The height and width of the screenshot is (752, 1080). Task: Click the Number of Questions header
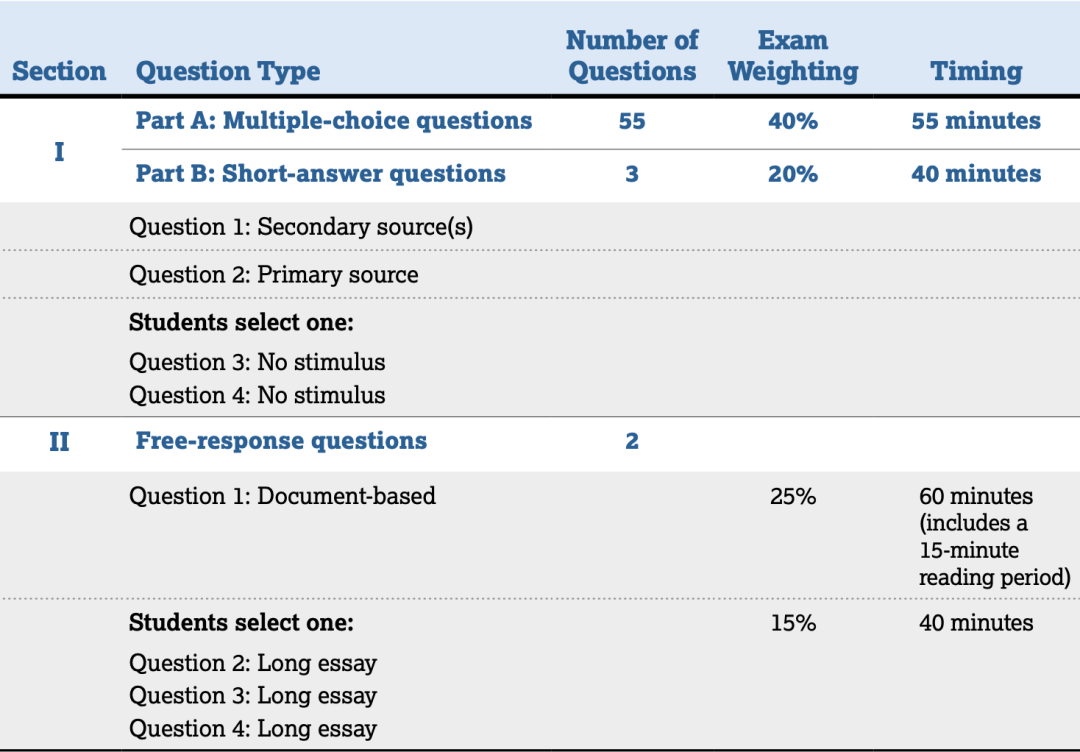[x=632, y=56]
